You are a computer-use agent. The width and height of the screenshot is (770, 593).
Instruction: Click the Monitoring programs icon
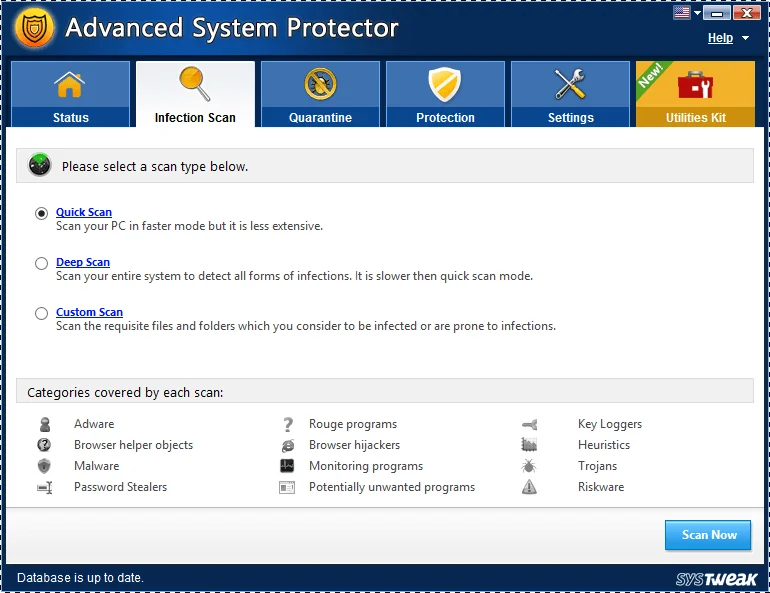pyautogui.click(x=287, y=465)
